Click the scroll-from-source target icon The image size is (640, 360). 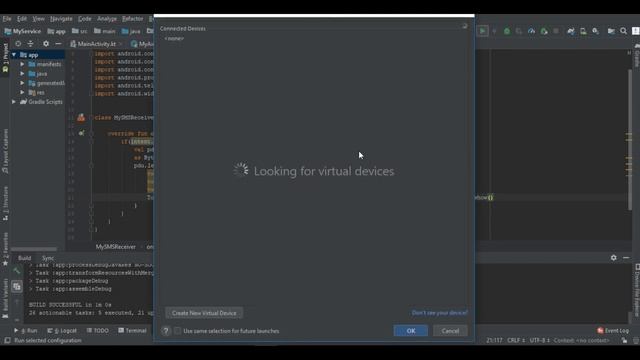(18, 44)
